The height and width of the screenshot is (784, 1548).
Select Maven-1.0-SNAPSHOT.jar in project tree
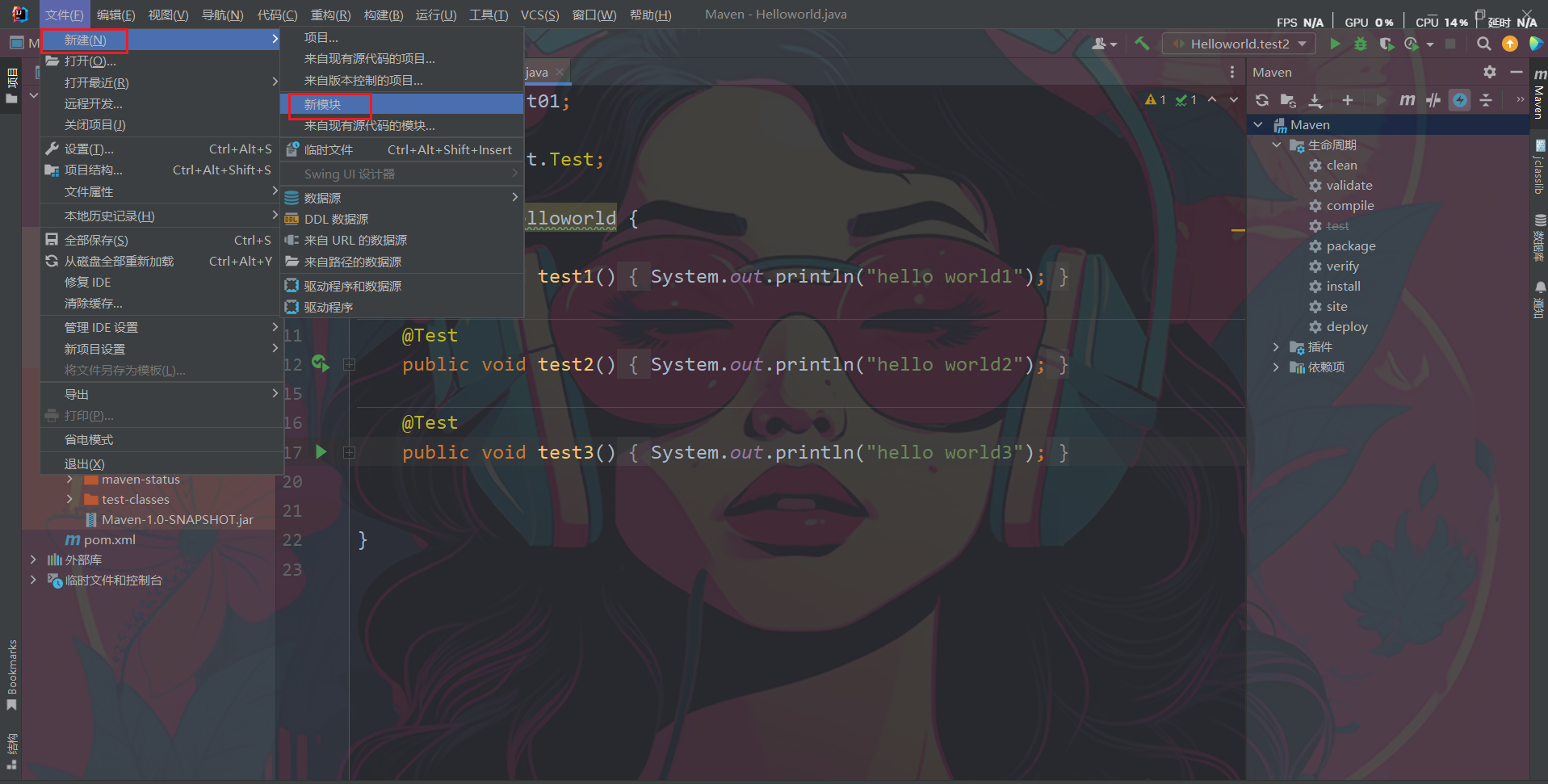click(x=170, y=520)
